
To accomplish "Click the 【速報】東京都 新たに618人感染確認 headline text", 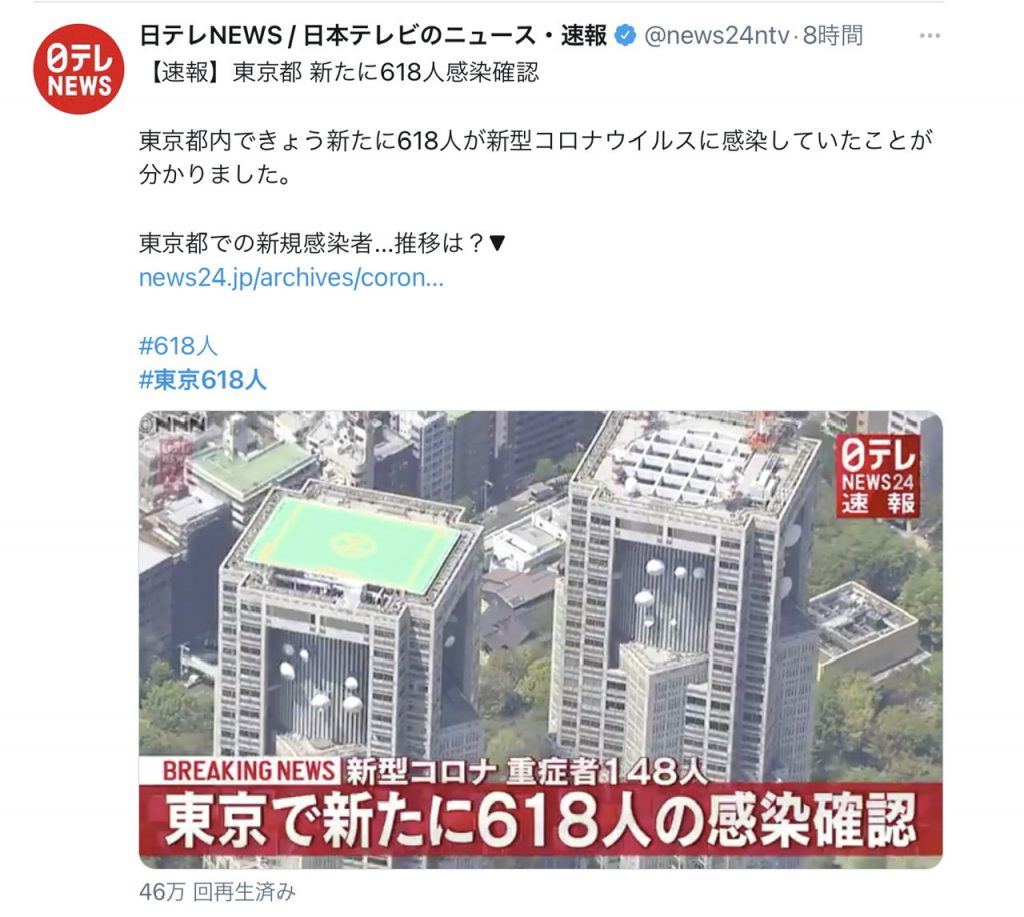I will tap(340, 72).
